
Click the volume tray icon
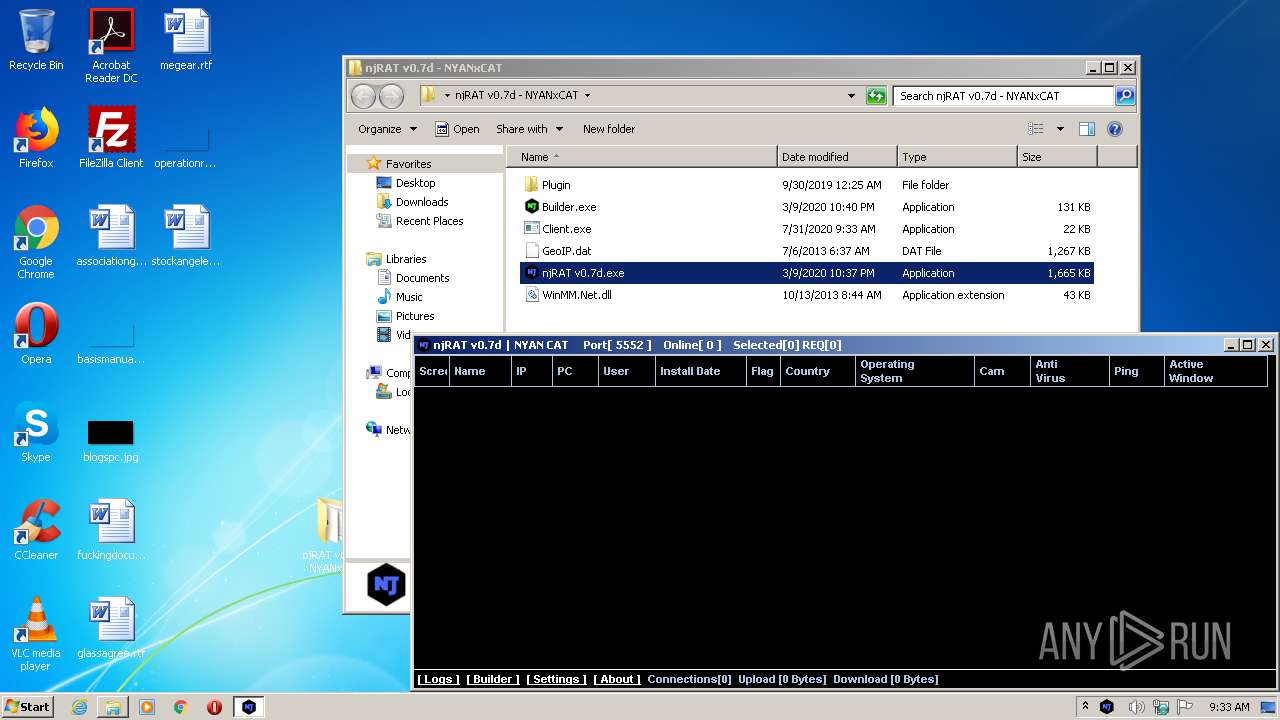(x=1137, y=706)
